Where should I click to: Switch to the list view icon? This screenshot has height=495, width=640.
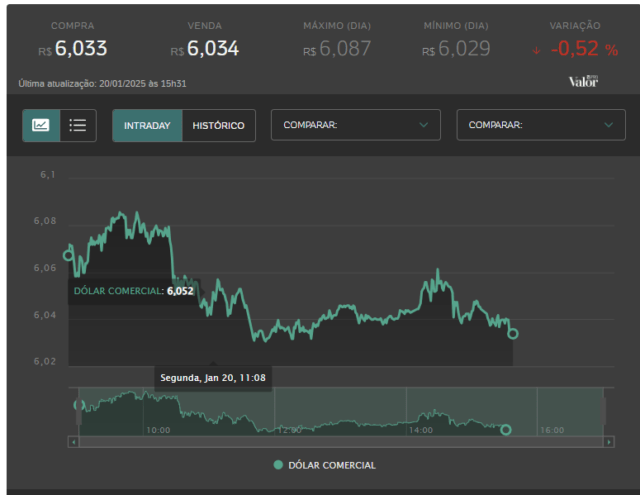pos(78,125)
